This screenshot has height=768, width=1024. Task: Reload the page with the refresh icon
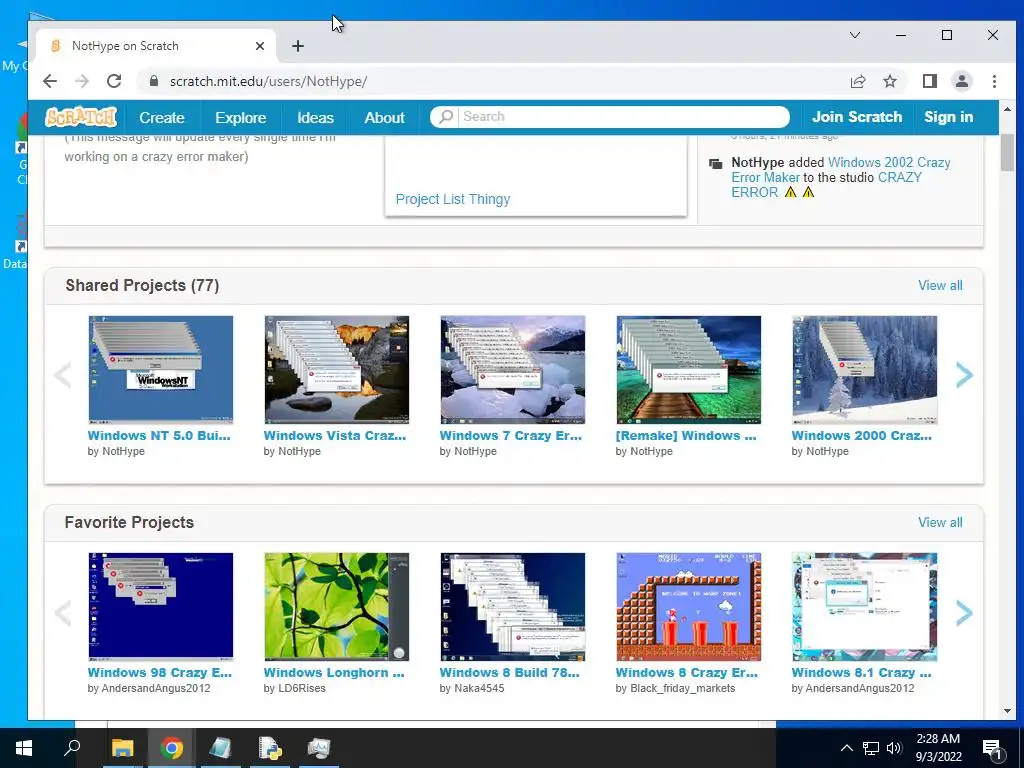click(x=114, y=81)
